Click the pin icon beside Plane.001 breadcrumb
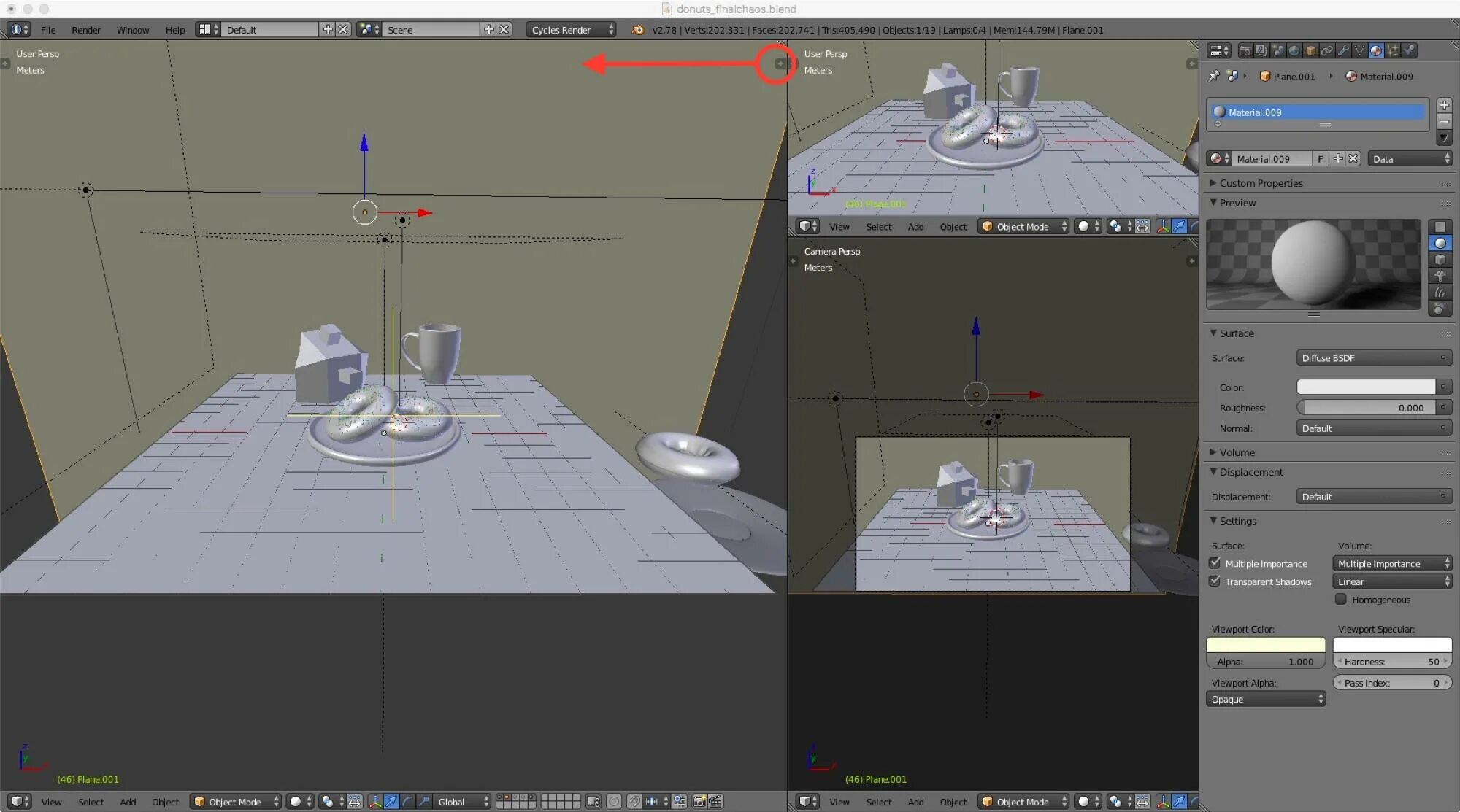The height and width of the screenshot is (812, 1460). tap(1214, 76)
